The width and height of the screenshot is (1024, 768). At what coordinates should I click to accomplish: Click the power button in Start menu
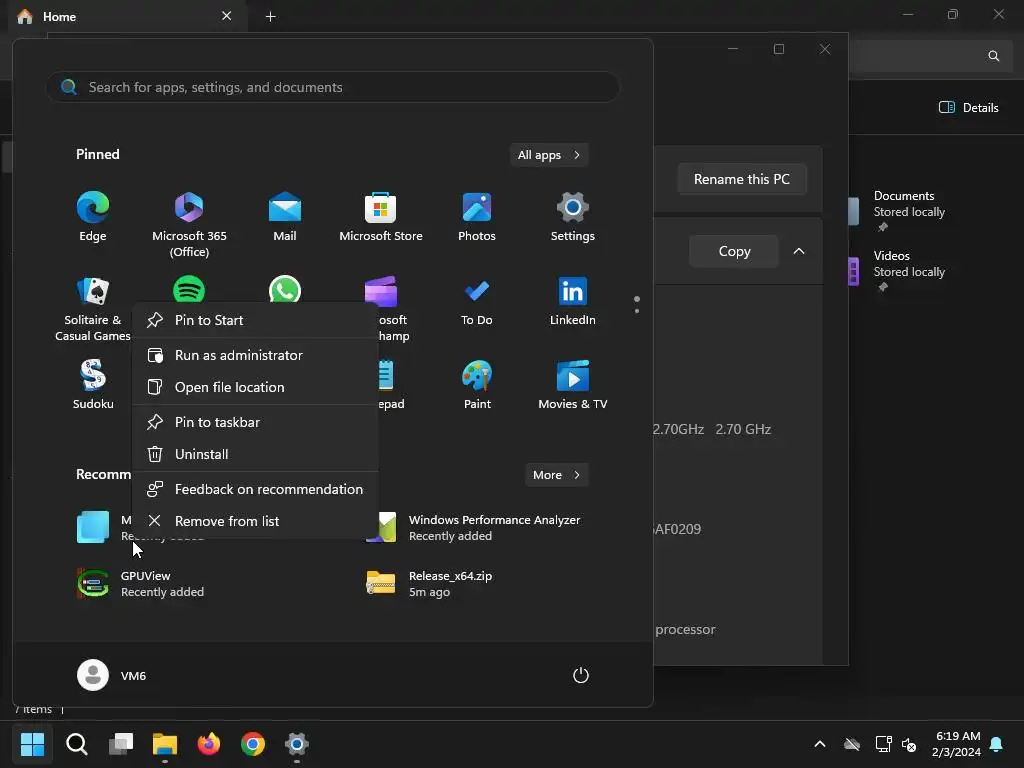coord(581,675)
